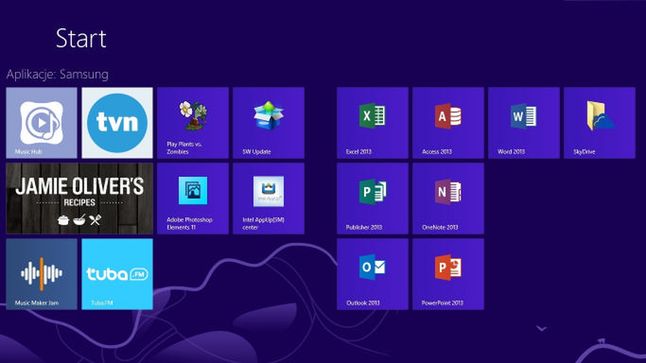The height and width of the screenshot is (363, 646).
Task: Open the SW Update tile
Action: coord(269,123)
